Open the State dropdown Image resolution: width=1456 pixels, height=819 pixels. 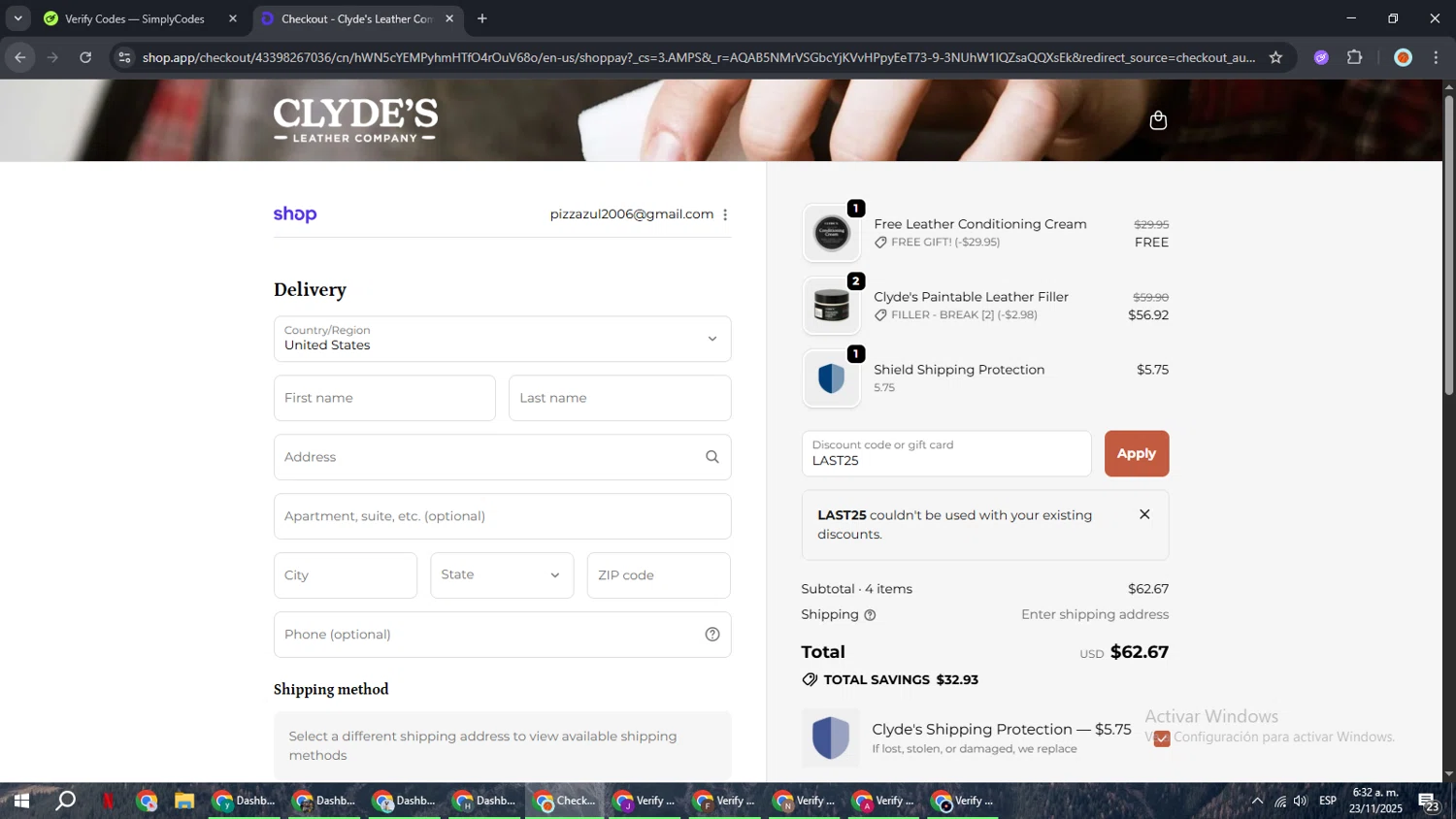(x=502, y=575)
